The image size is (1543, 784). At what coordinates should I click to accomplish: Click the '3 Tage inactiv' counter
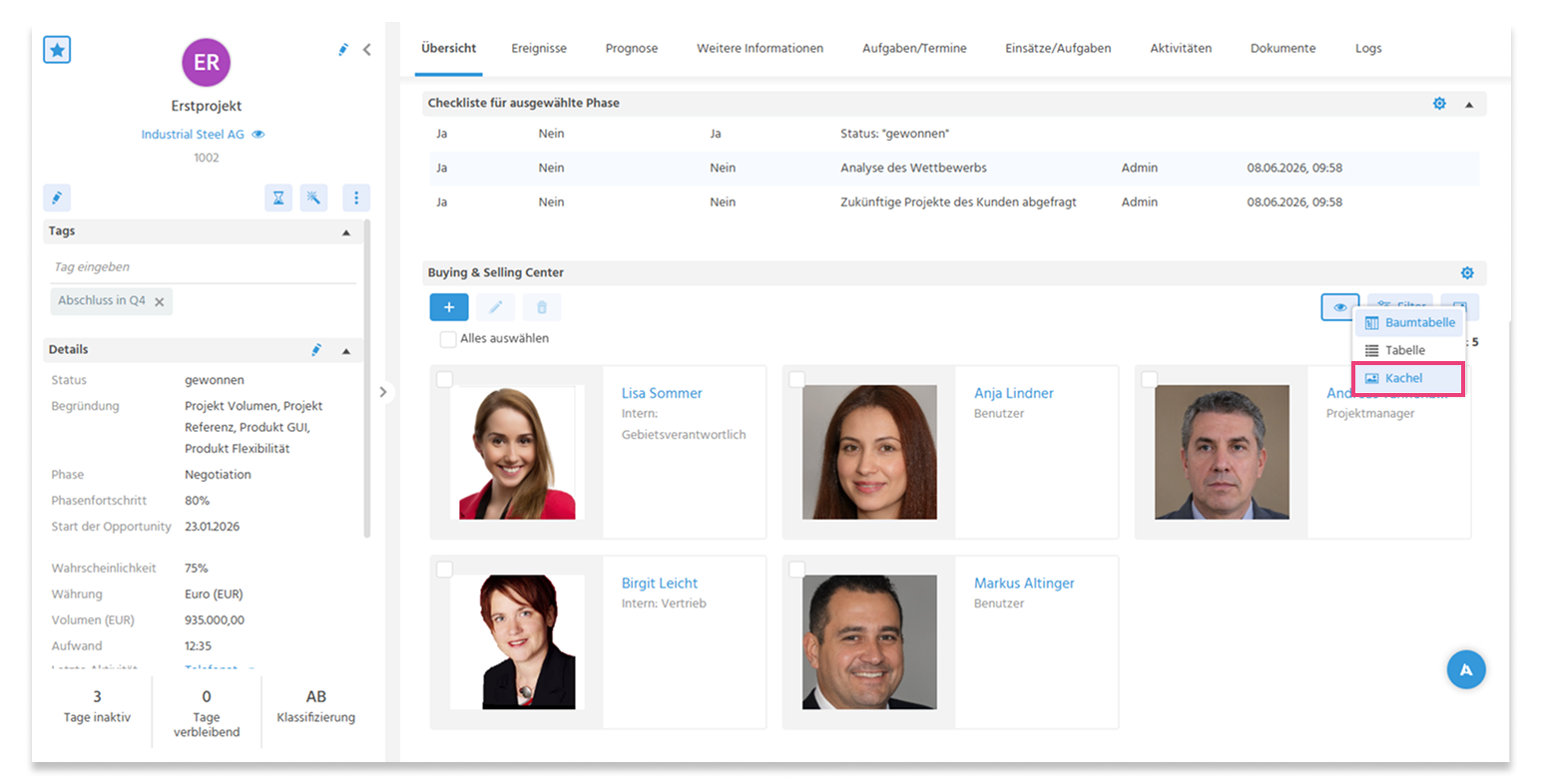tap(97, 706)
